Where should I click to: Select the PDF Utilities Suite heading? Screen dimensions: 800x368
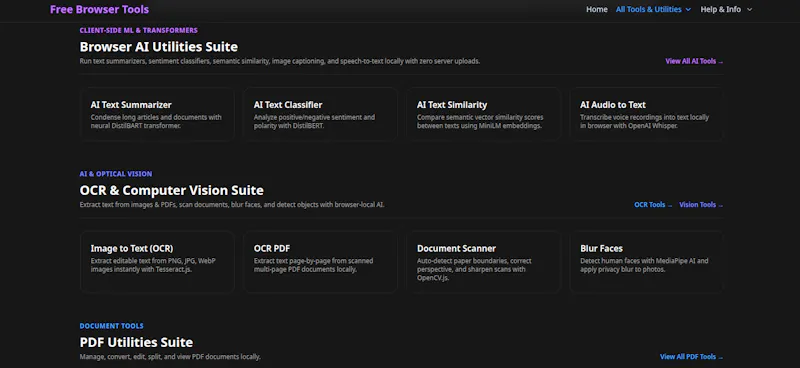tap(136, 342)
